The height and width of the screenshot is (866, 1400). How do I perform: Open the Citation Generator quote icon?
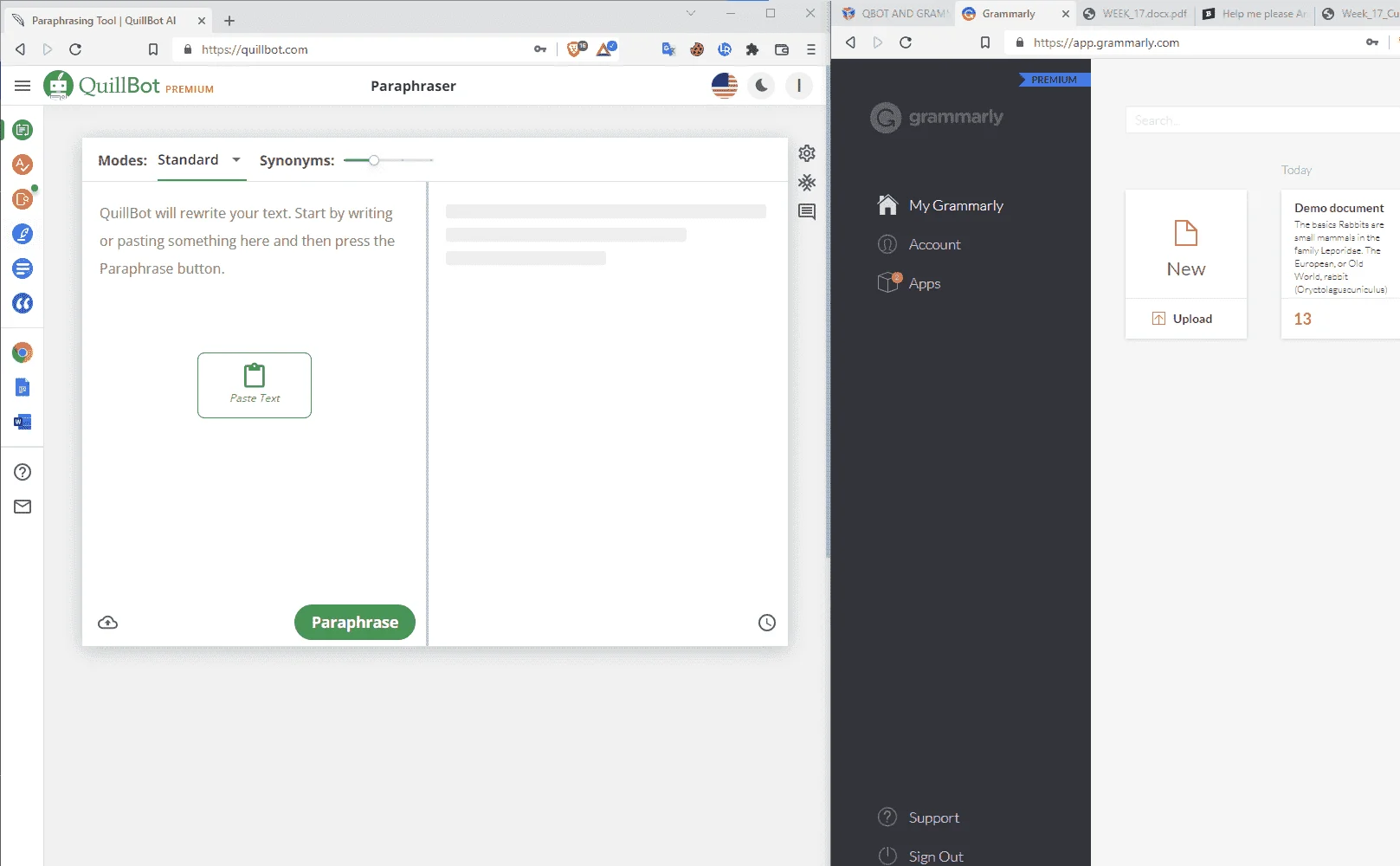coord(23,303)
